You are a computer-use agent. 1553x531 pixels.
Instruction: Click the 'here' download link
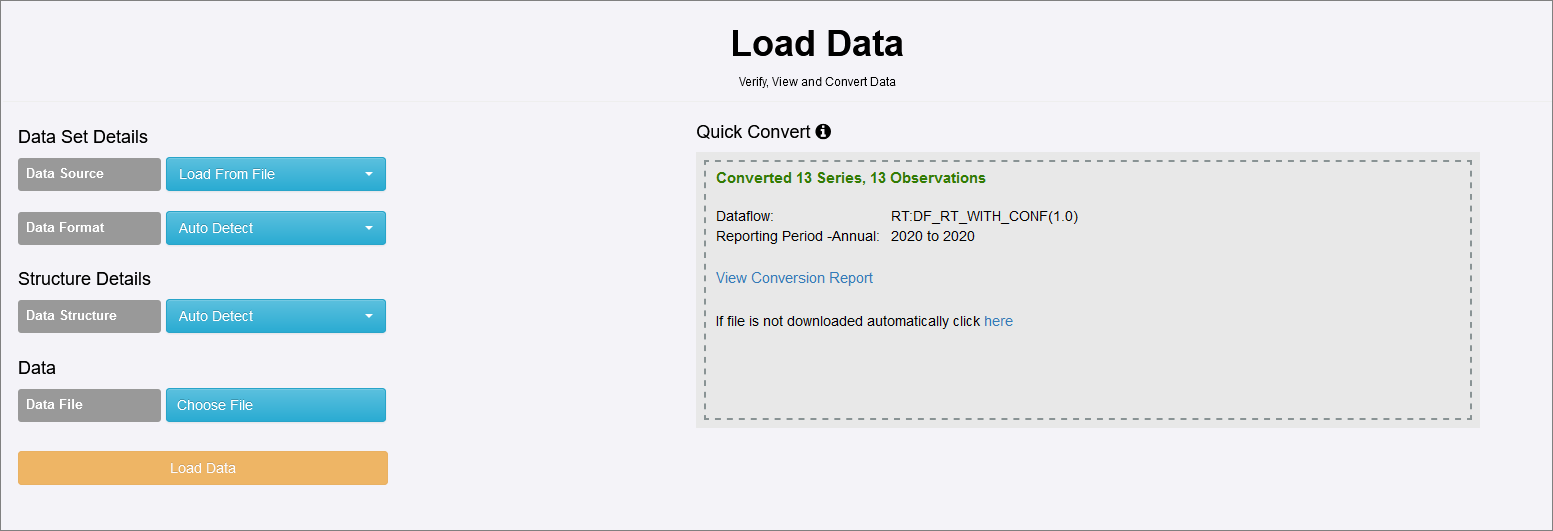[x=998, y=321]
